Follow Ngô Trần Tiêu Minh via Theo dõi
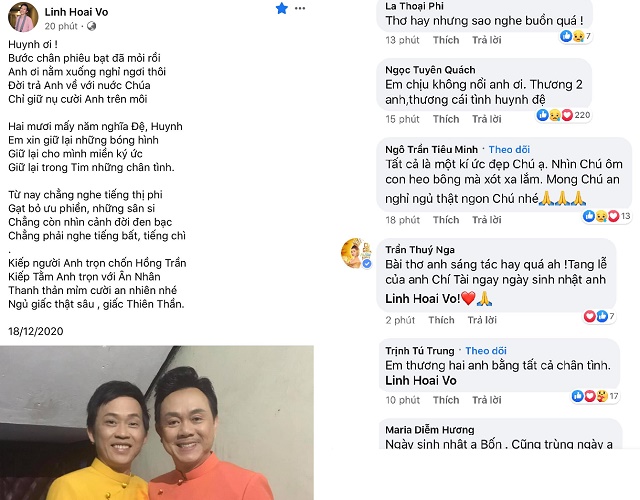Viewport: 640px width, 500px height. pos(509,150)
